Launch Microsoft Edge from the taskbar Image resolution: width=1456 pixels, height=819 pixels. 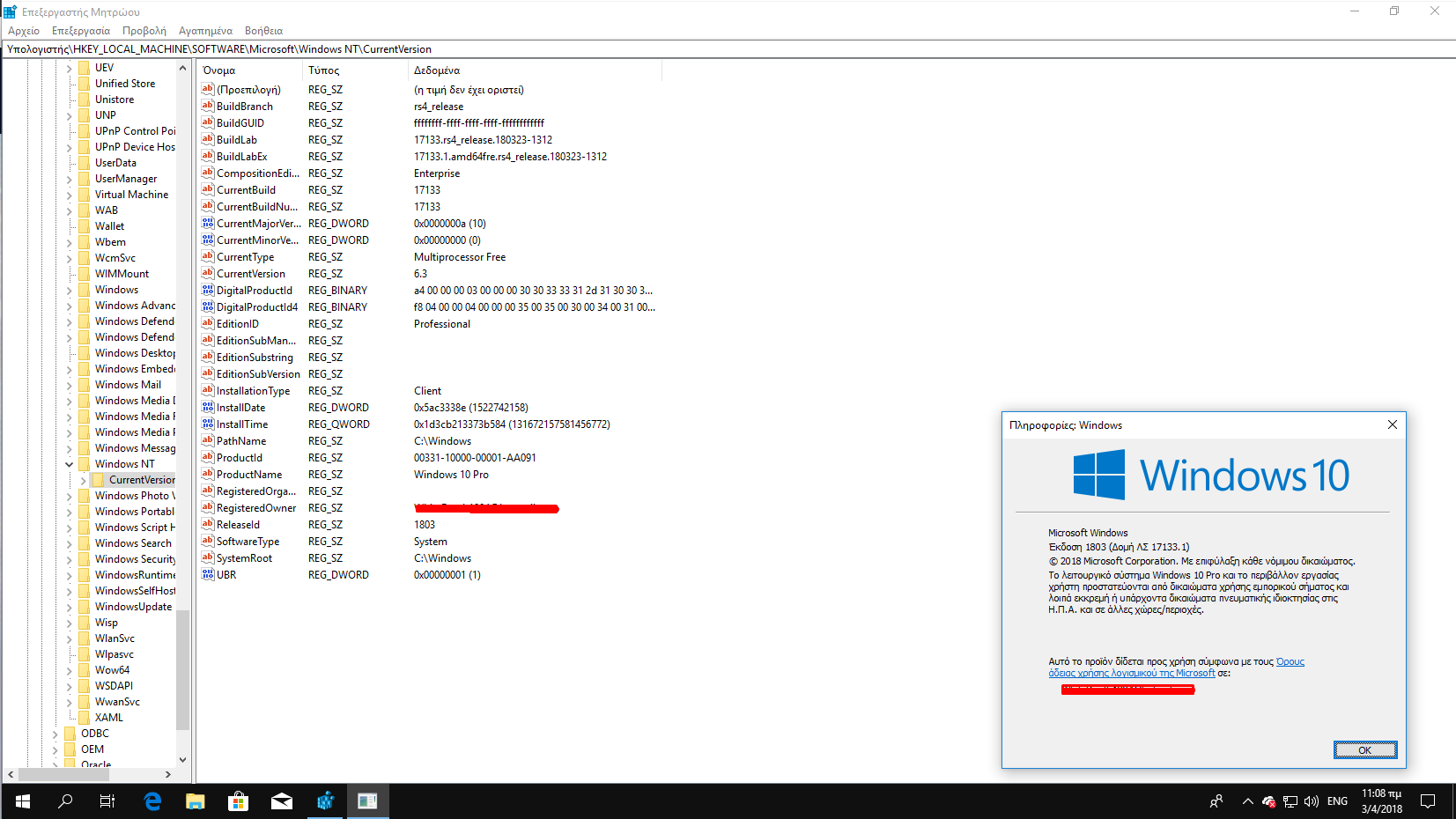(152, 801)
